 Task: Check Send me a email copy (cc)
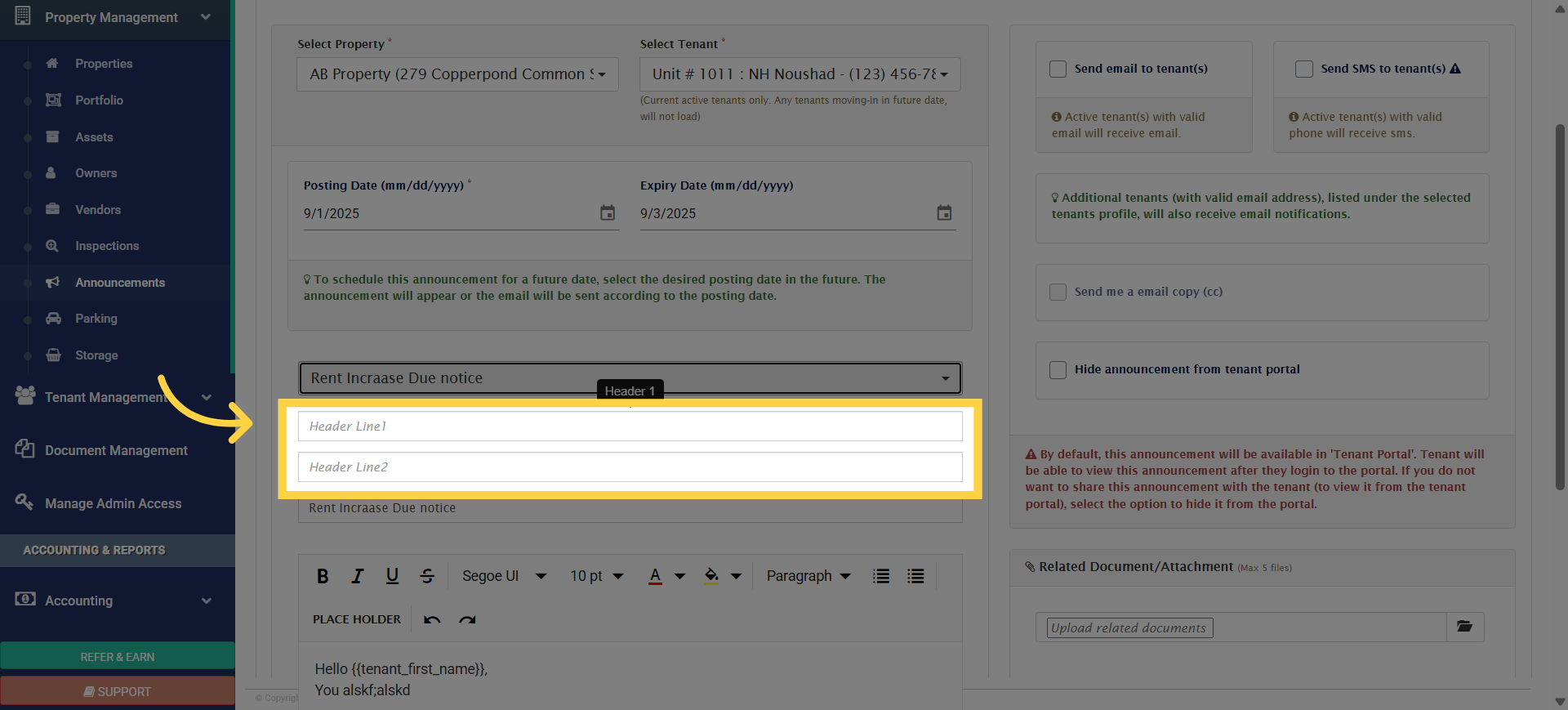1058,292
